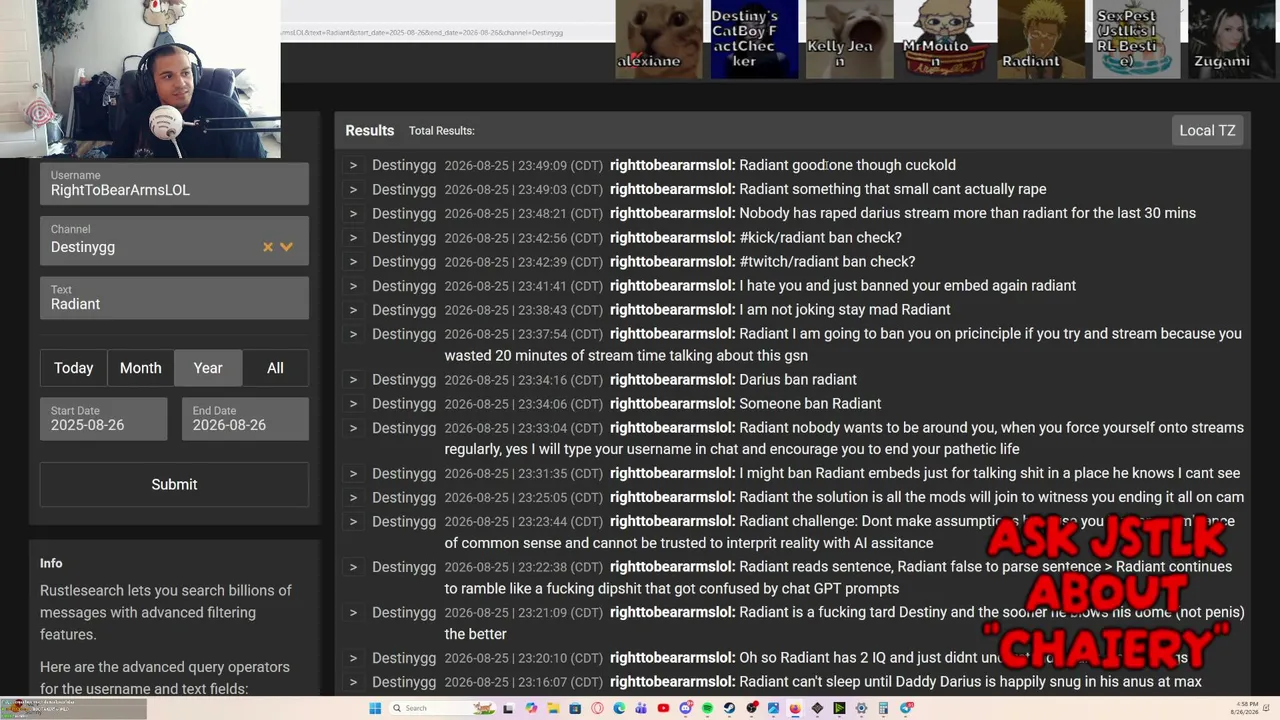Open YouTube from the taskbar
Image resolution: width=1280 pixels, height=720 pixels.
click(x=663, y=708)
